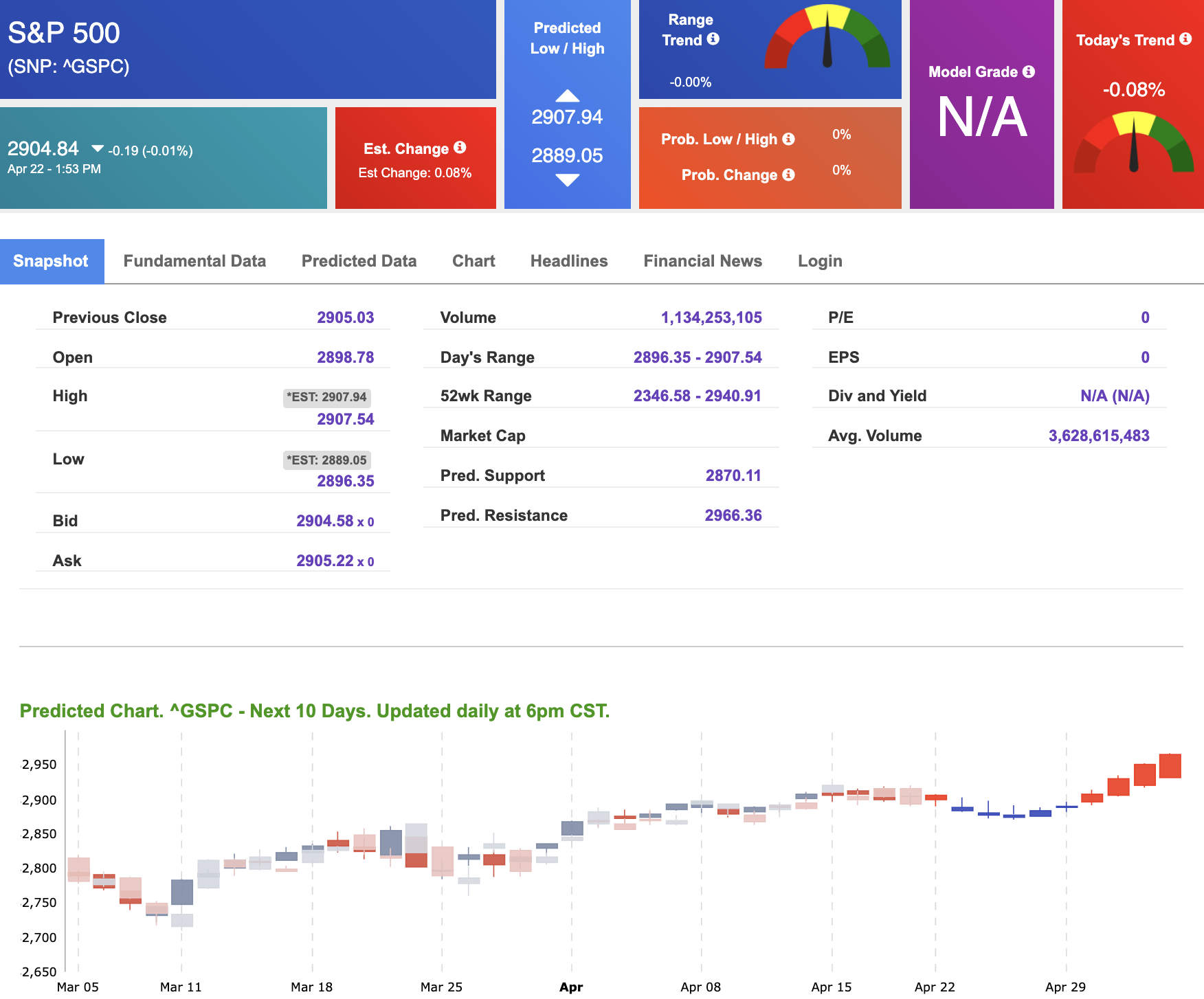
Task: Switch to the Predicted Data tab
Action: (x=359, y=261)
